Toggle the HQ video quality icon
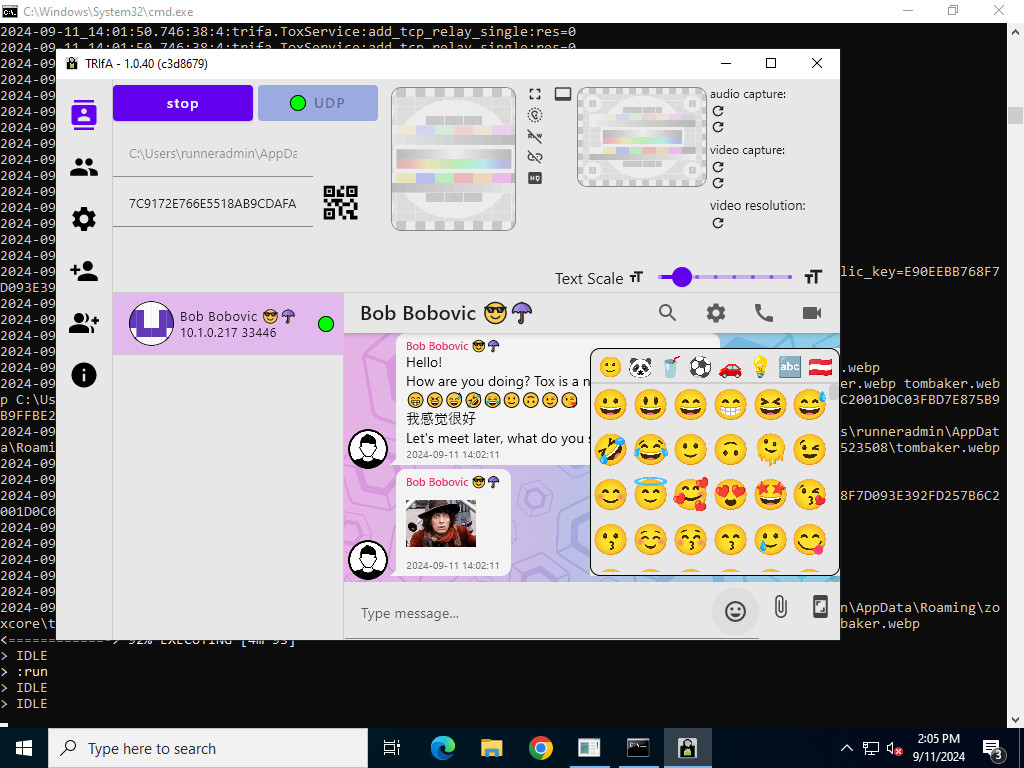 [x=535, y=178]
